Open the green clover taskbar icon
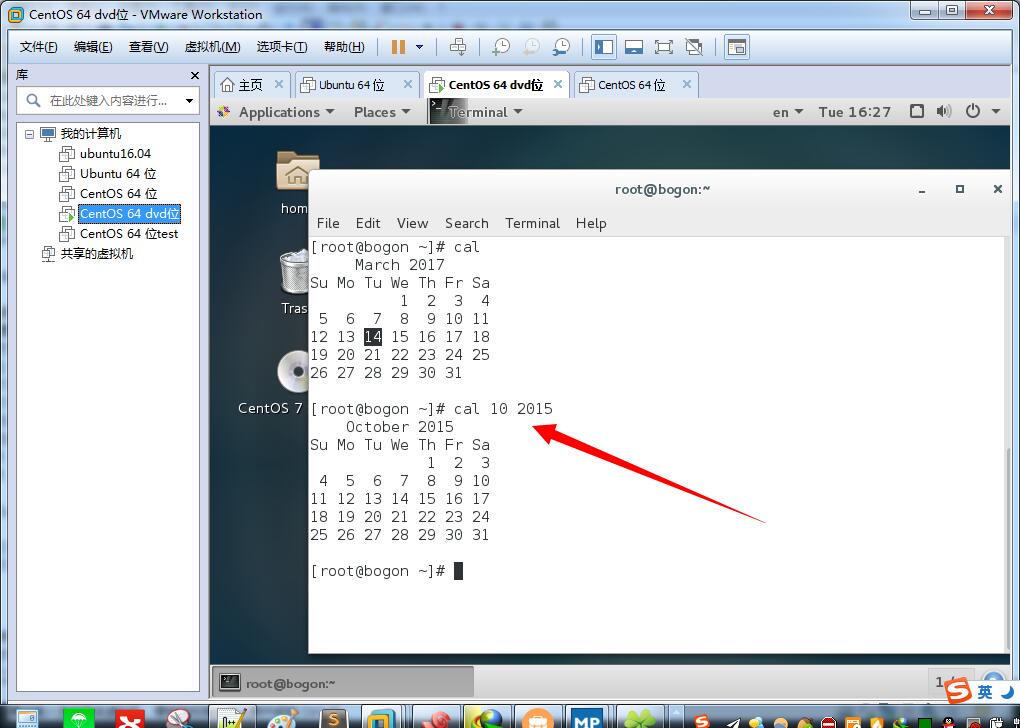This screenshot has width=1020, height=728. click(638, 718)
